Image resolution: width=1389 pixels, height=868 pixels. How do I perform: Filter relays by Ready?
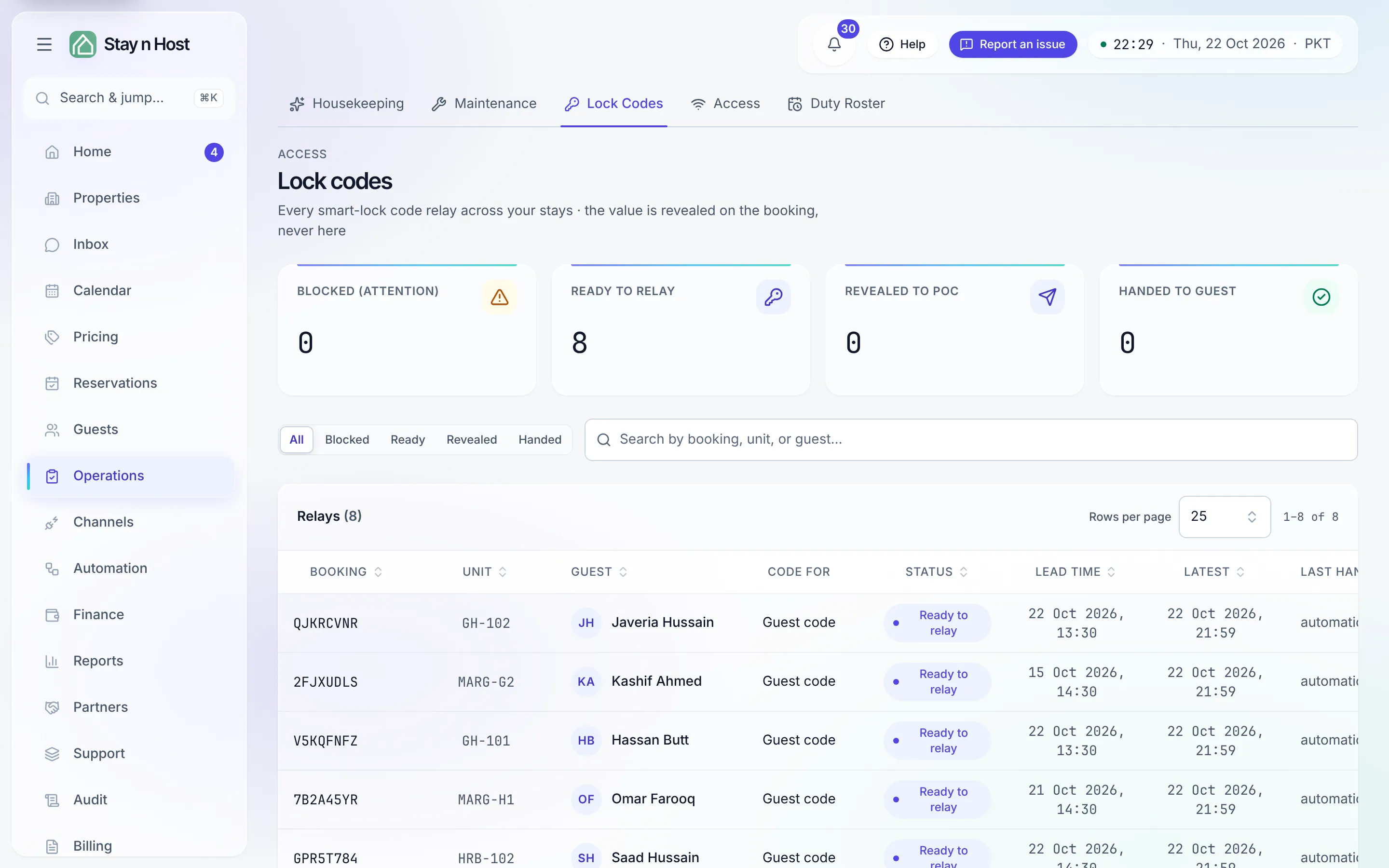click(x=408, y=440)
